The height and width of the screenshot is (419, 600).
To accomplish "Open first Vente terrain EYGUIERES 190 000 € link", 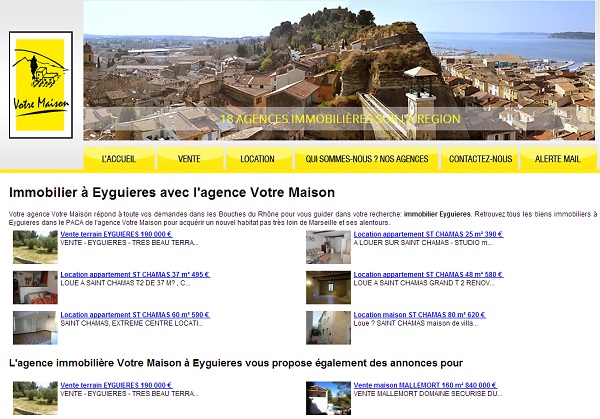I will tap(116, 234).
